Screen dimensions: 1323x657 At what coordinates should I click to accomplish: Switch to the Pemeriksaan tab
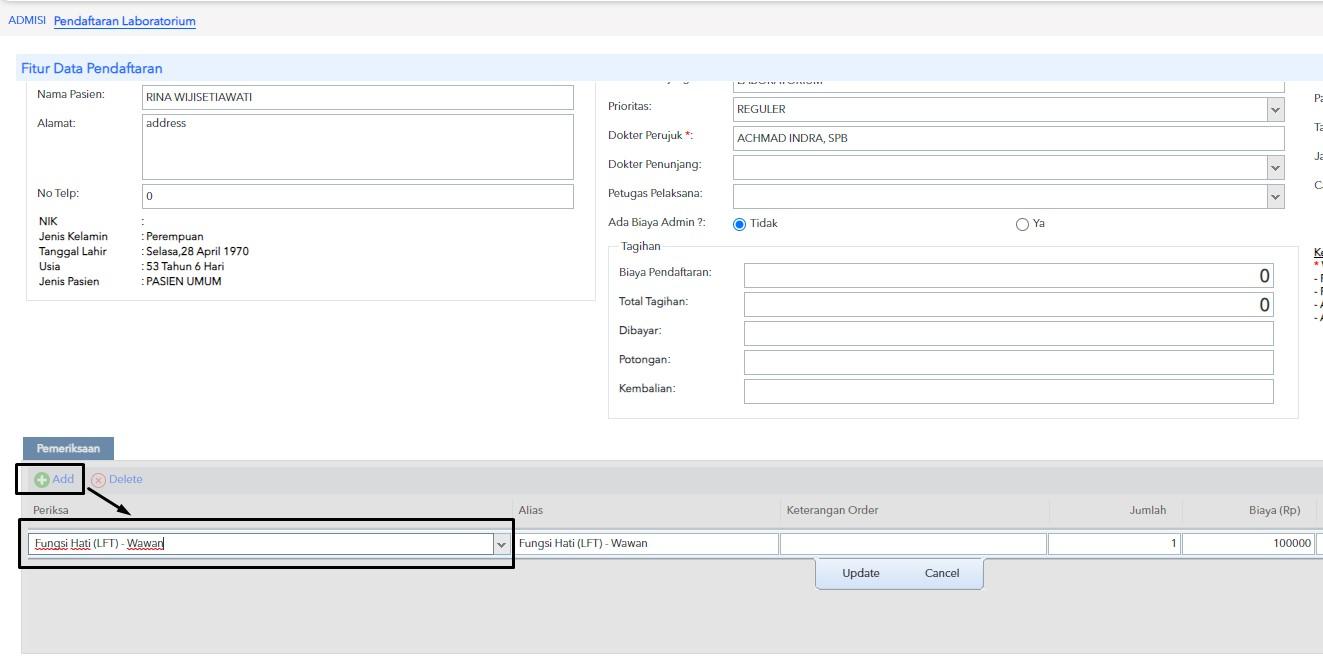click(x=68, y=449)
